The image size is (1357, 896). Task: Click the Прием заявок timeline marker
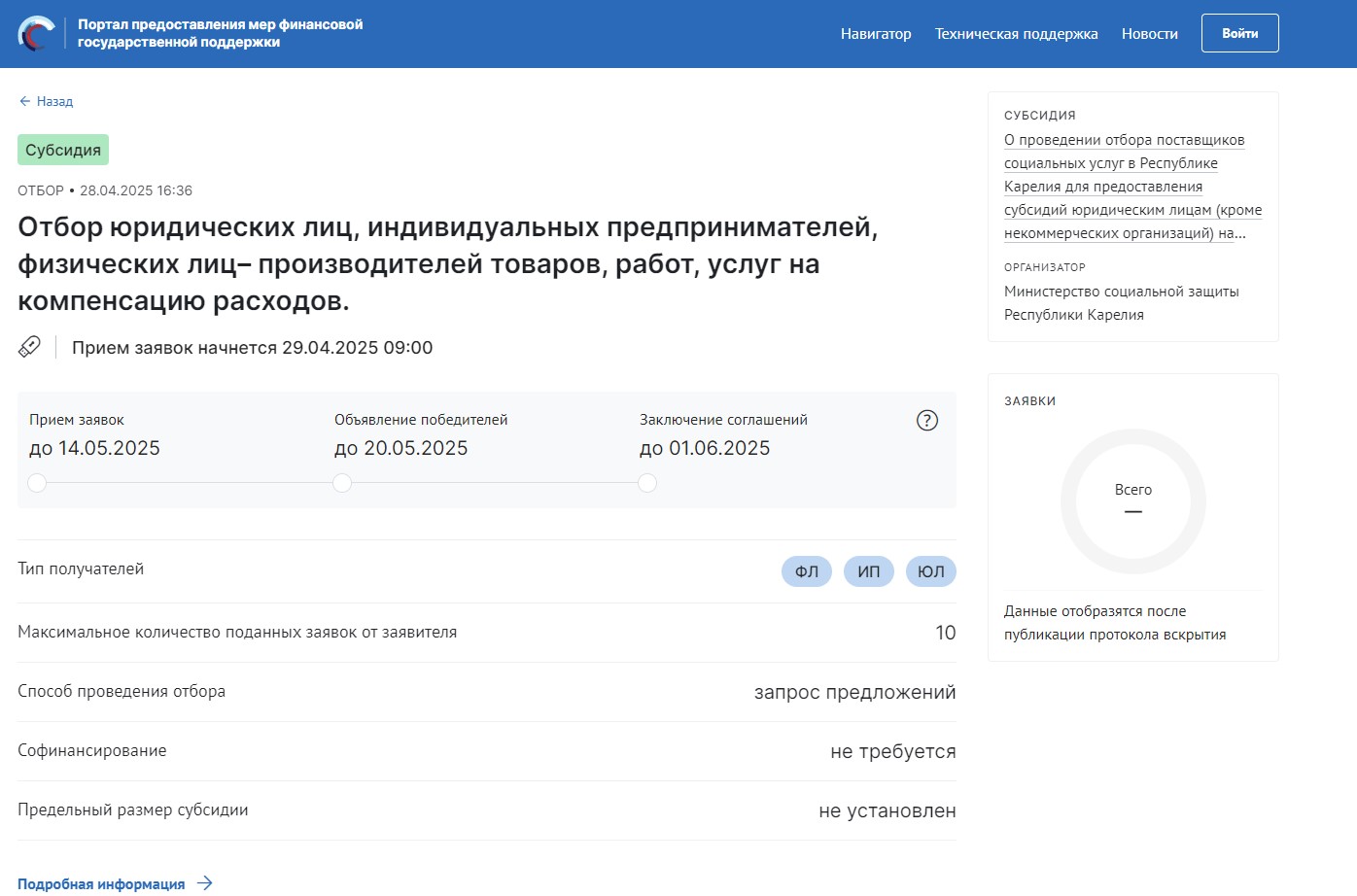[x=37, y=483]
